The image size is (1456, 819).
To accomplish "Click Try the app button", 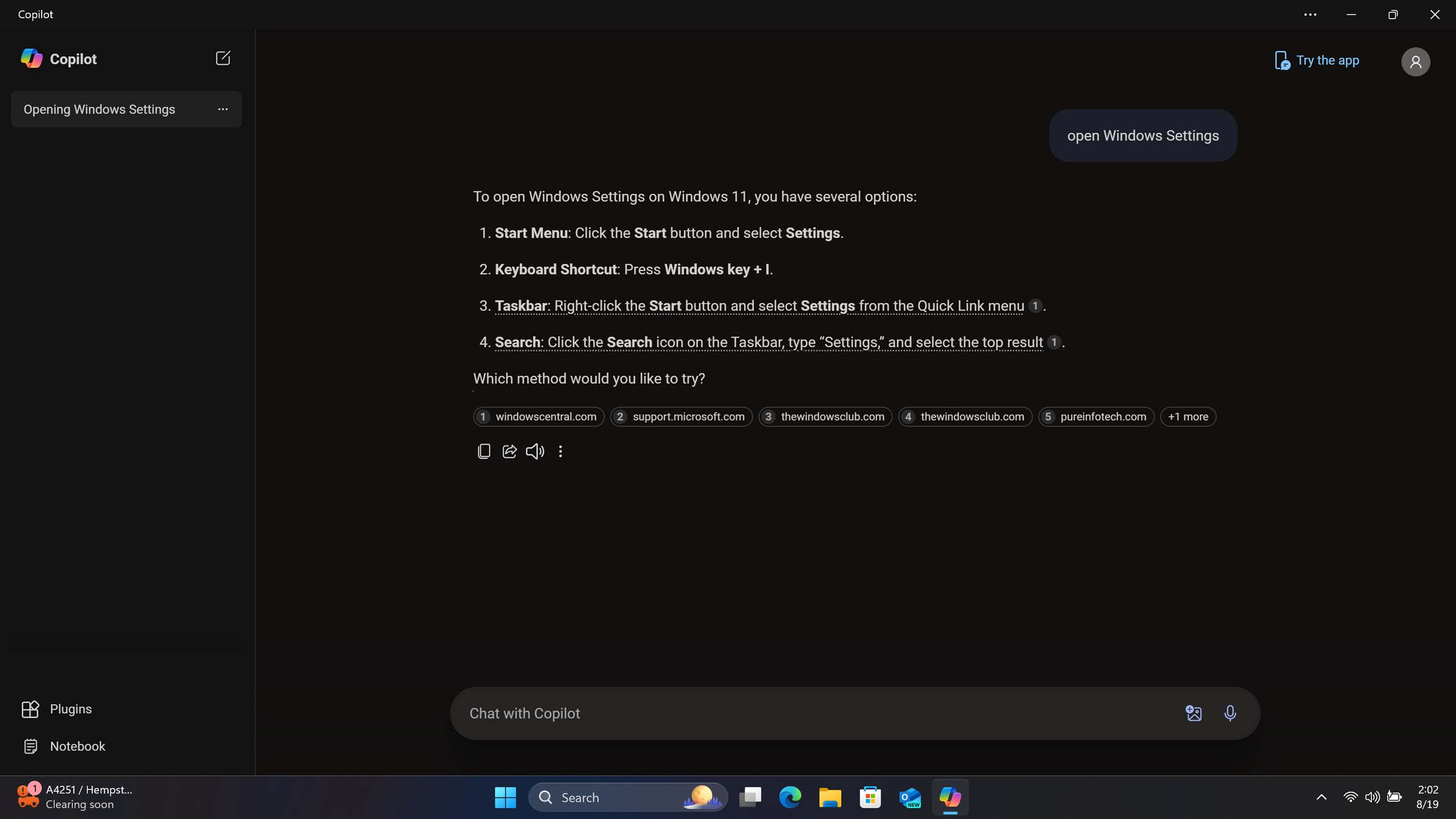I will point(1318,60).
